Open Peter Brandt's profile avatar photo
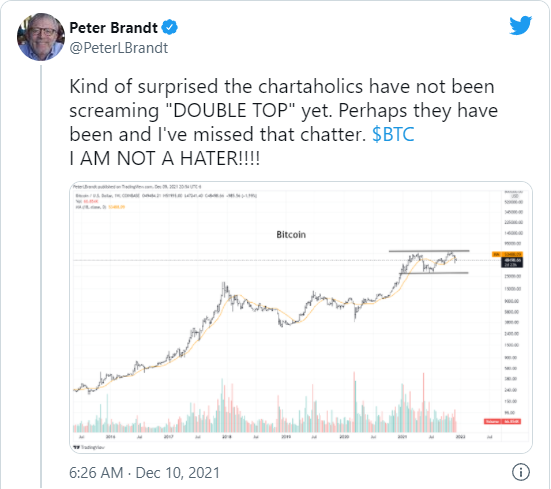 coord(41,37)
